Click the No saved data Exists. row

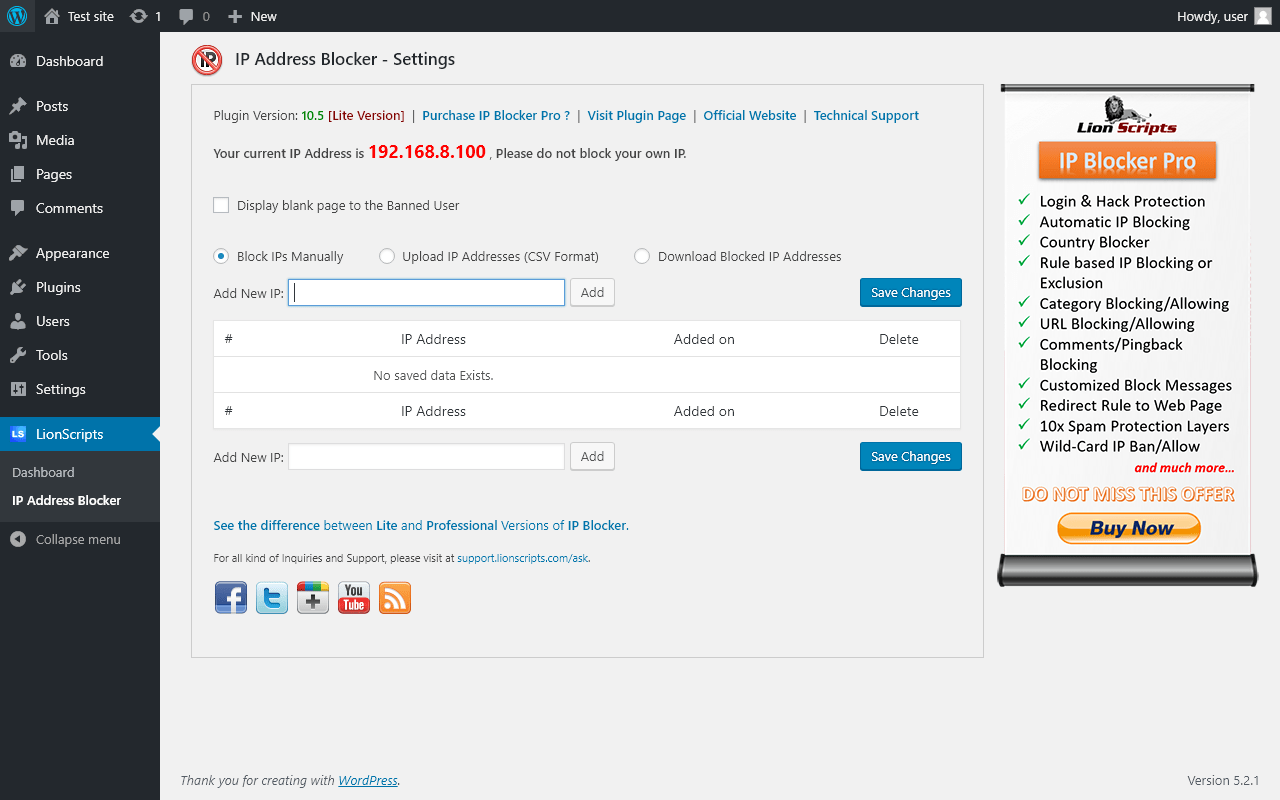(x=587, y=375)
